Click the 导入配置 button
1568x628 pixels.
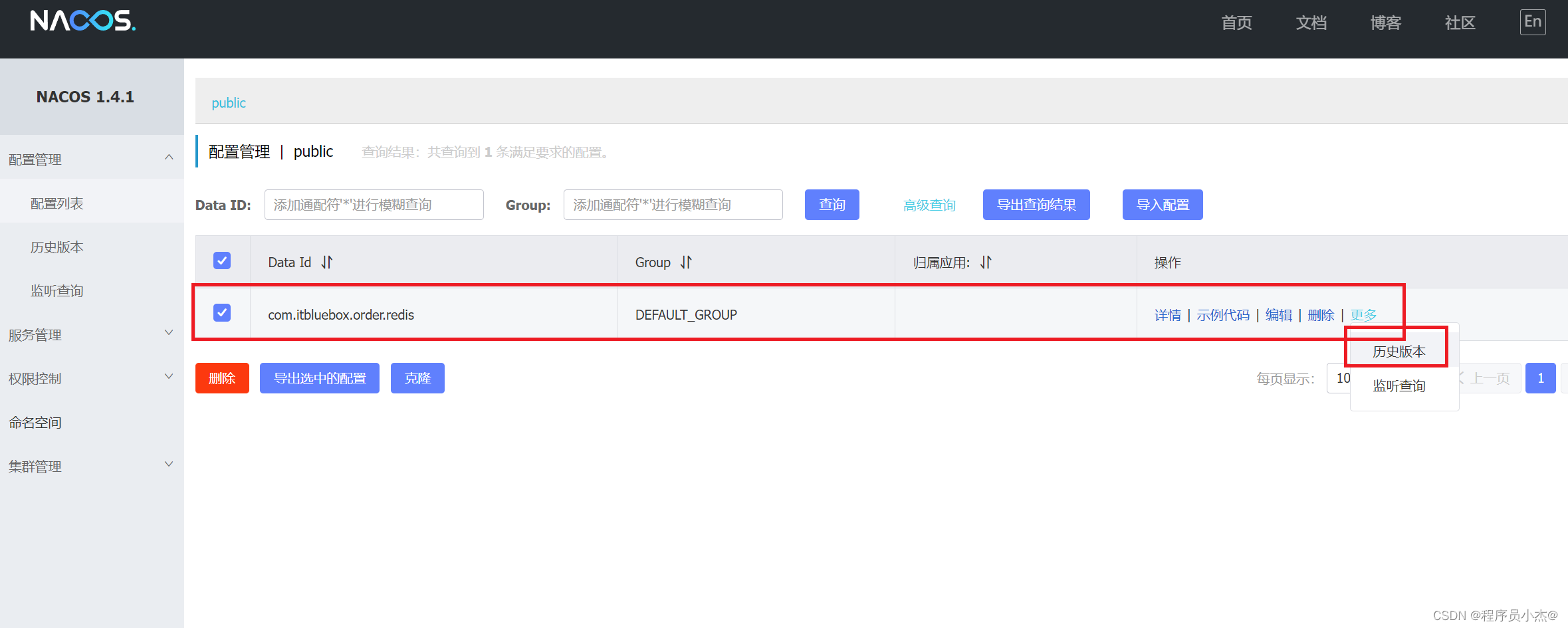coord(1163,205)
